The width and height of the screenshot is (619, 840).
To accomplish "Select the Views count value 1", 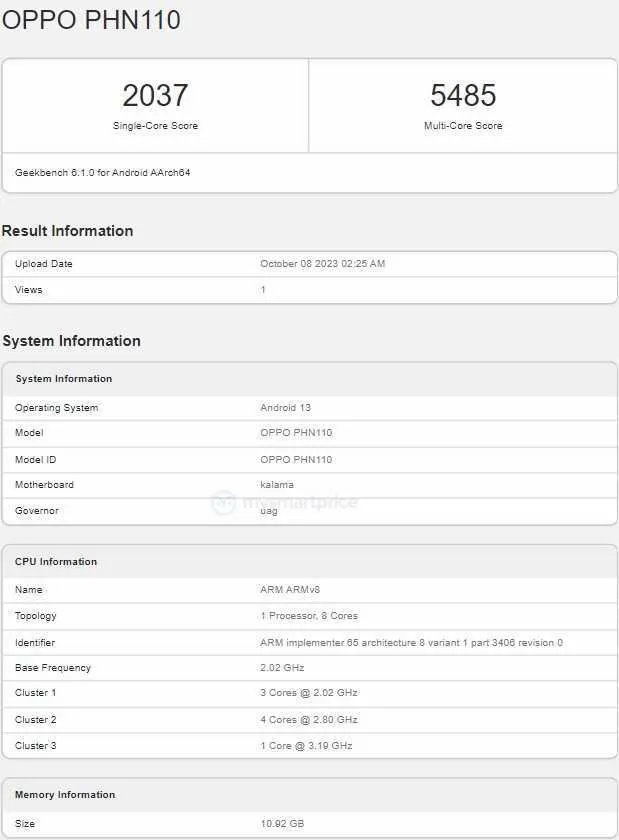I will [x=263, y=290].
